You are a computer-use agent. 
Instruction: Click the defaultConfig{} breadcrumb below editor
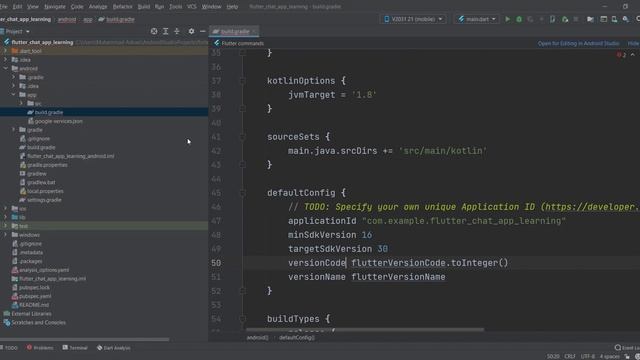tap(297, 338)
